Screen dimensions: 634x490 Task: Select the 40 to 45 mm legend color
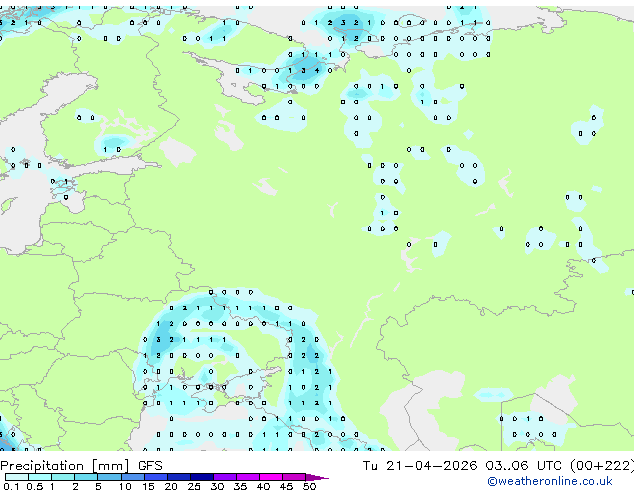(271, 477)
